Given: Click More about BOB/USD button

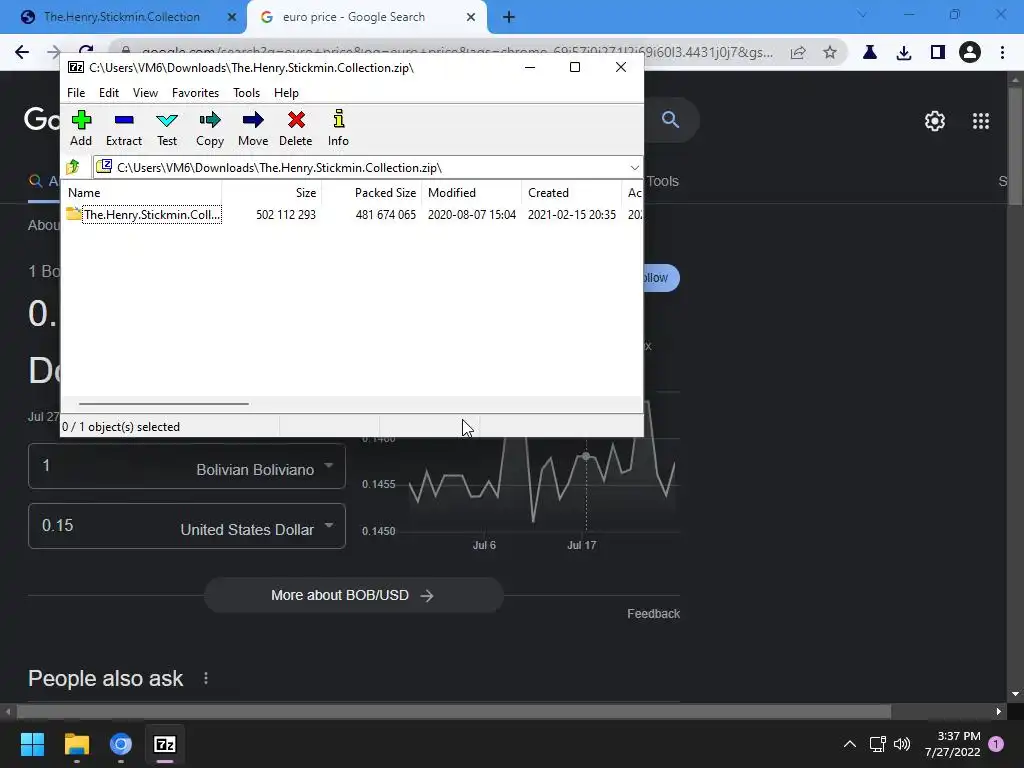Looking at the screenshot, I should click(353, 596).
